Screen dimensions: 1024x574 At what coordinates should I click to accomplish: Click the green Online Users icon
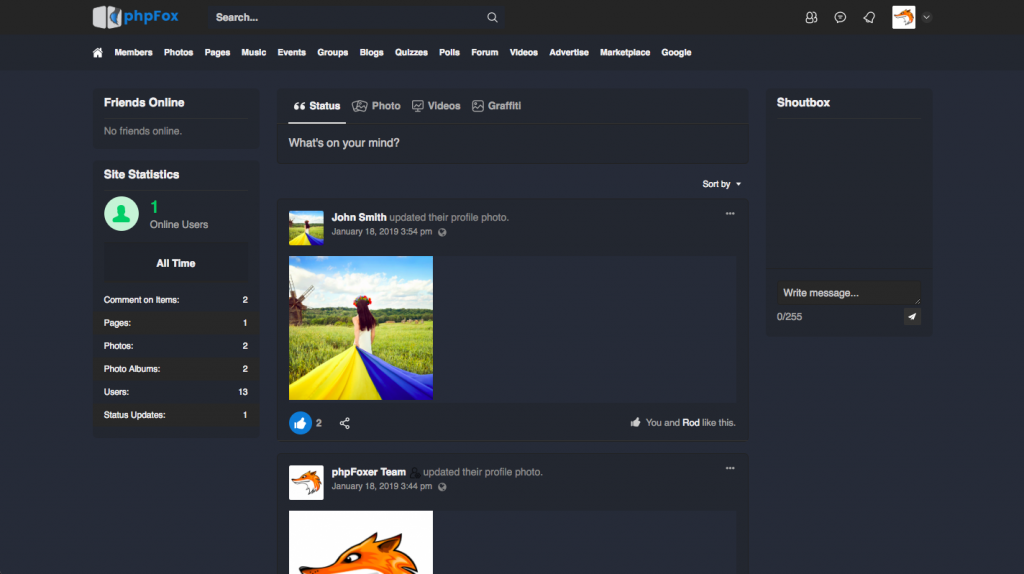[121, 214]
